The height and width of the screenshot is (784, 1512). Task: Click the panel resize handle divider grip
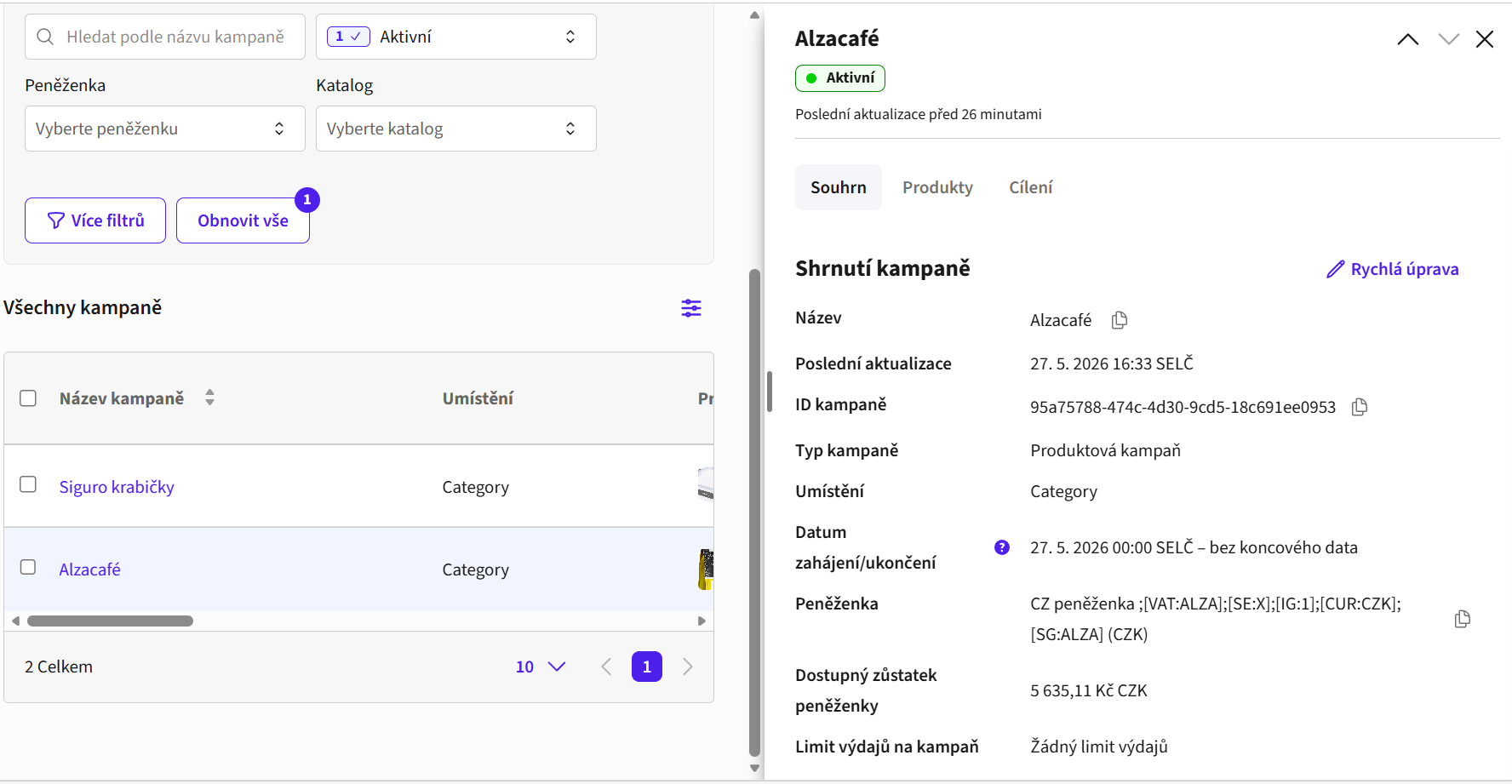tap(770, 392)
